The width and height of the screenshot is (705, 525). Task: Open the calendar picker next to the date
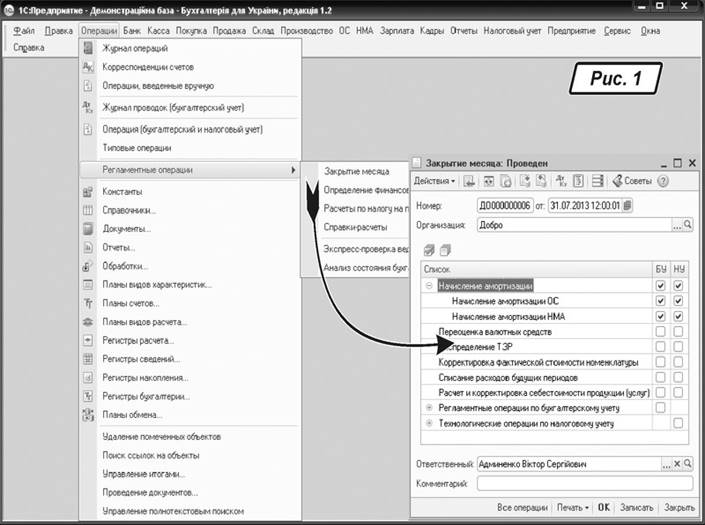pos(628,206)
